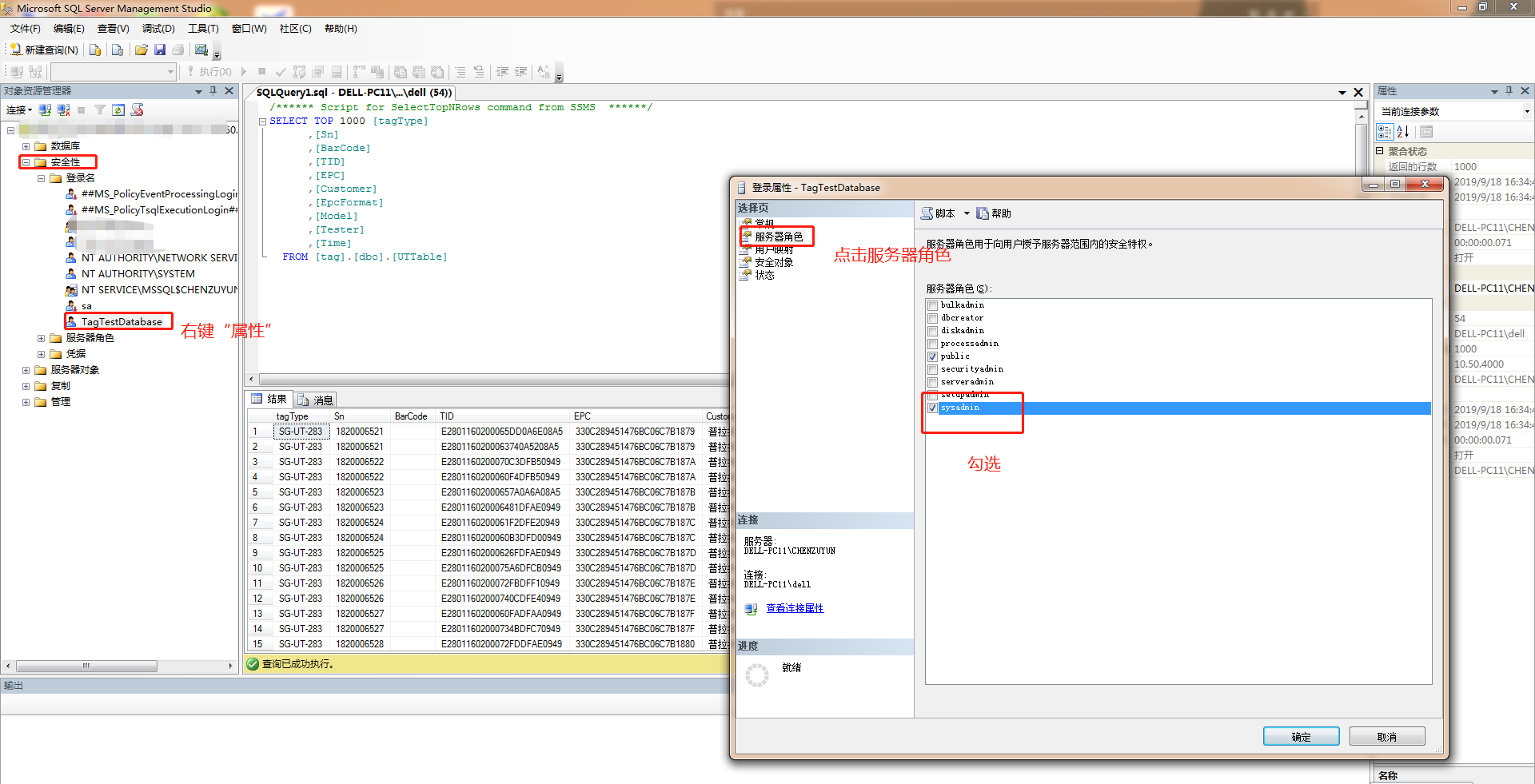Check the diskadmin server role

pyautogui.click(x=932, y=331)
